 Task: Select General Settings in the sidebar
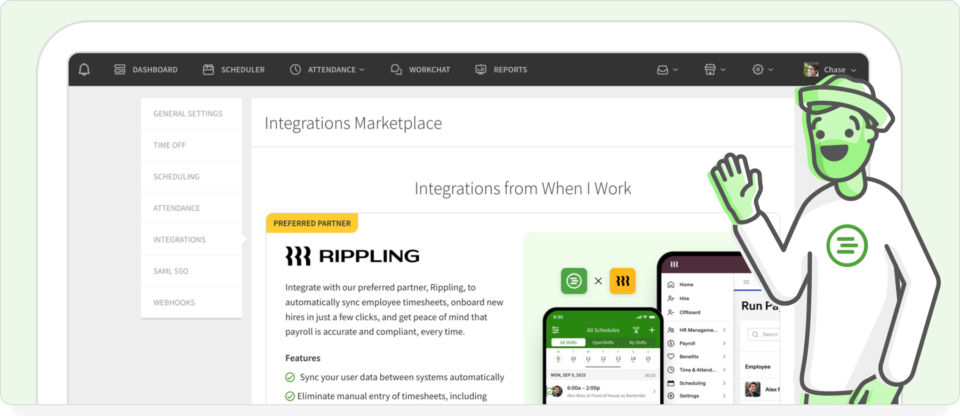pyautogui.click(x=188, y=114)
